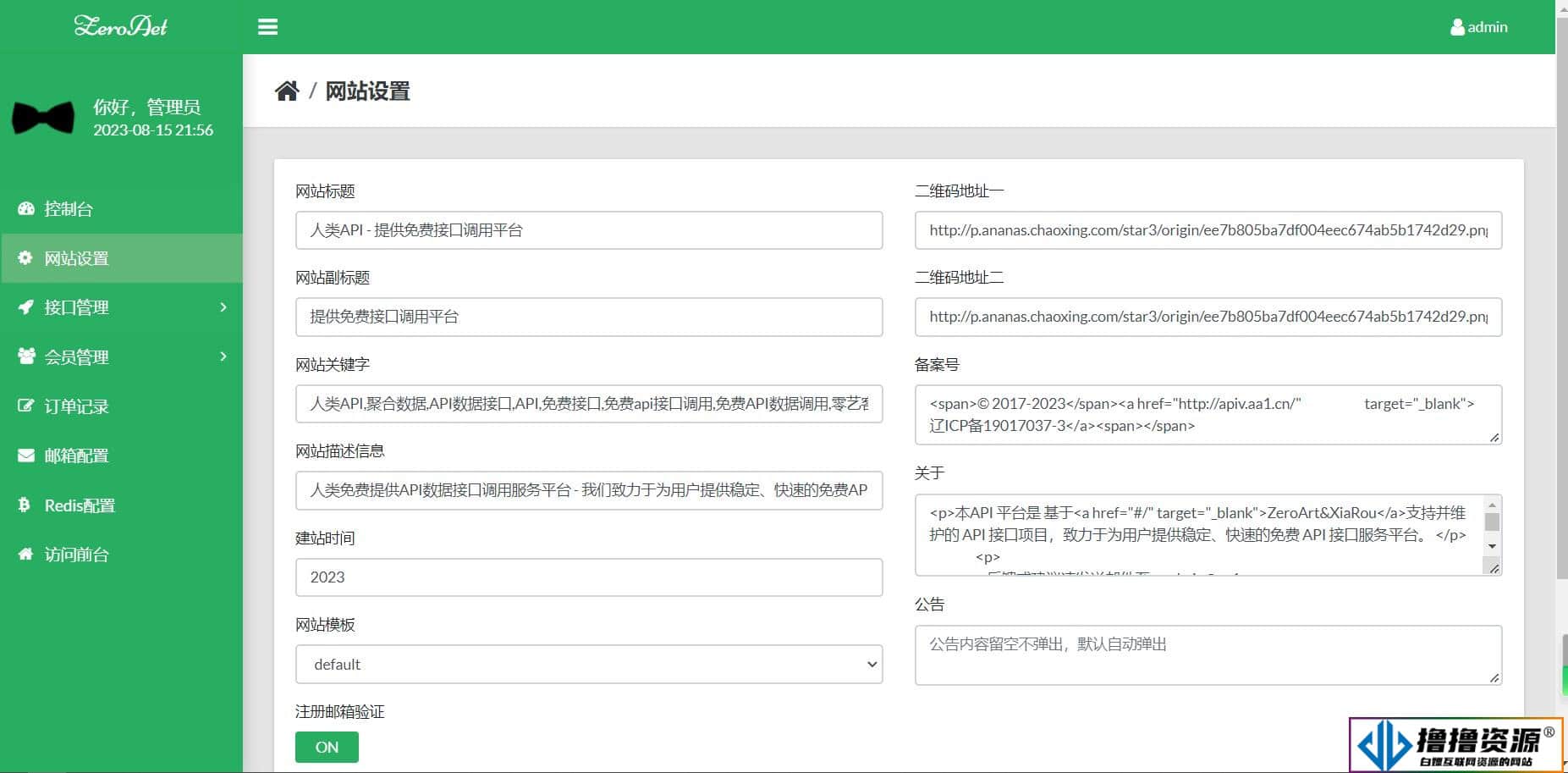The height and width of the screenshot is (773, 1568).
Task: Toggle the 注册邮箱验证 ON switch
Action: (x=327, y=747)
